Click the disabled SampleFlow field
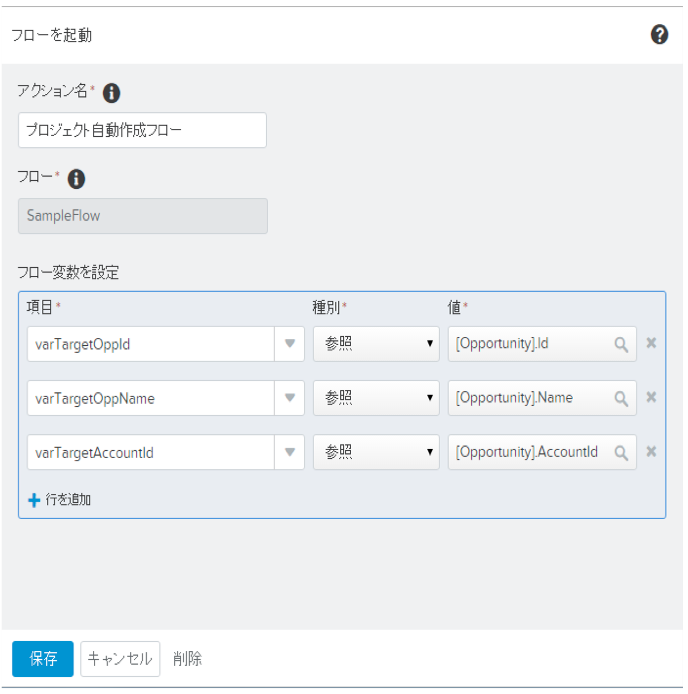 (143, 216)
